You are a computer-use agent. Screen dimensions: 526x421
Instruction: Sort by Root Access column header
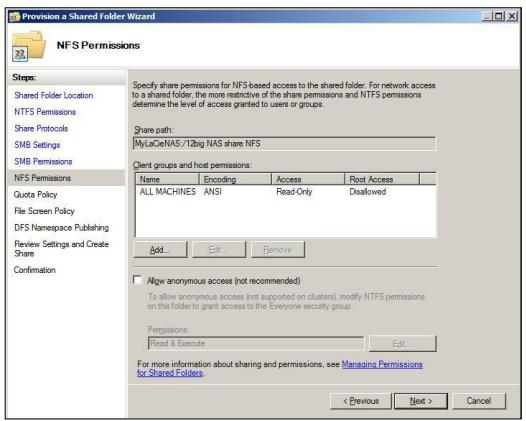coord(382,179)
